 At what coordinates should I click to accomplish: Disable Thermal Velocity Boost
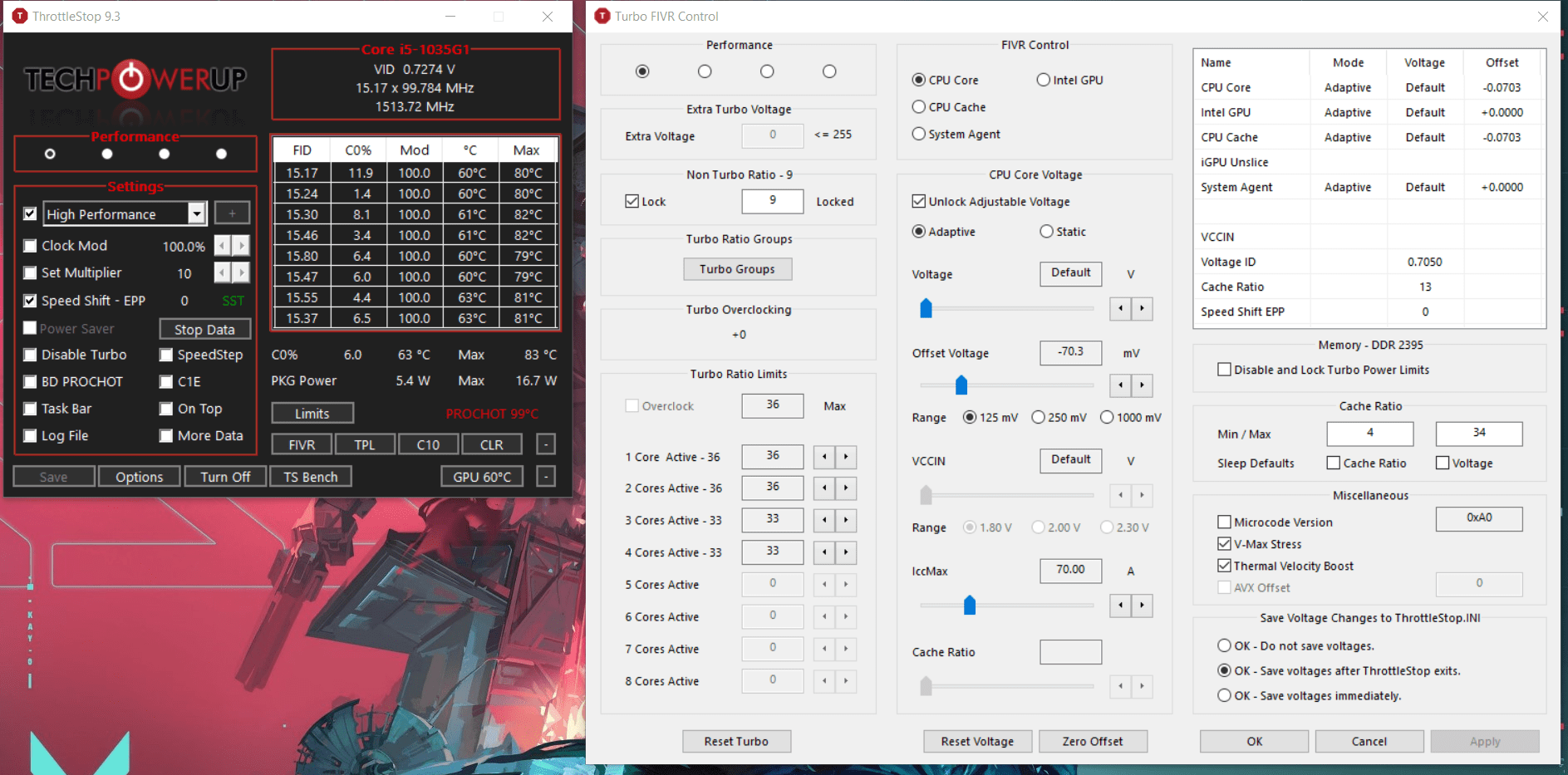[x=1224, y=565]
